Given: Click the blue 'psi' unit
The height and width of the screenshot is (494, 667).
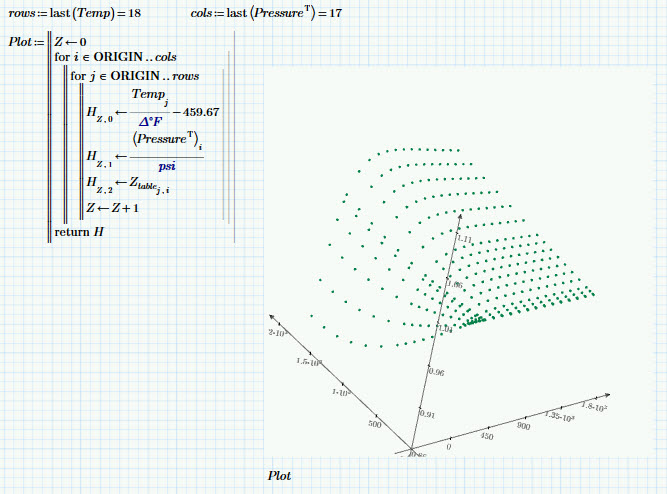Looking at the screenshot, I should pos(167,166).
